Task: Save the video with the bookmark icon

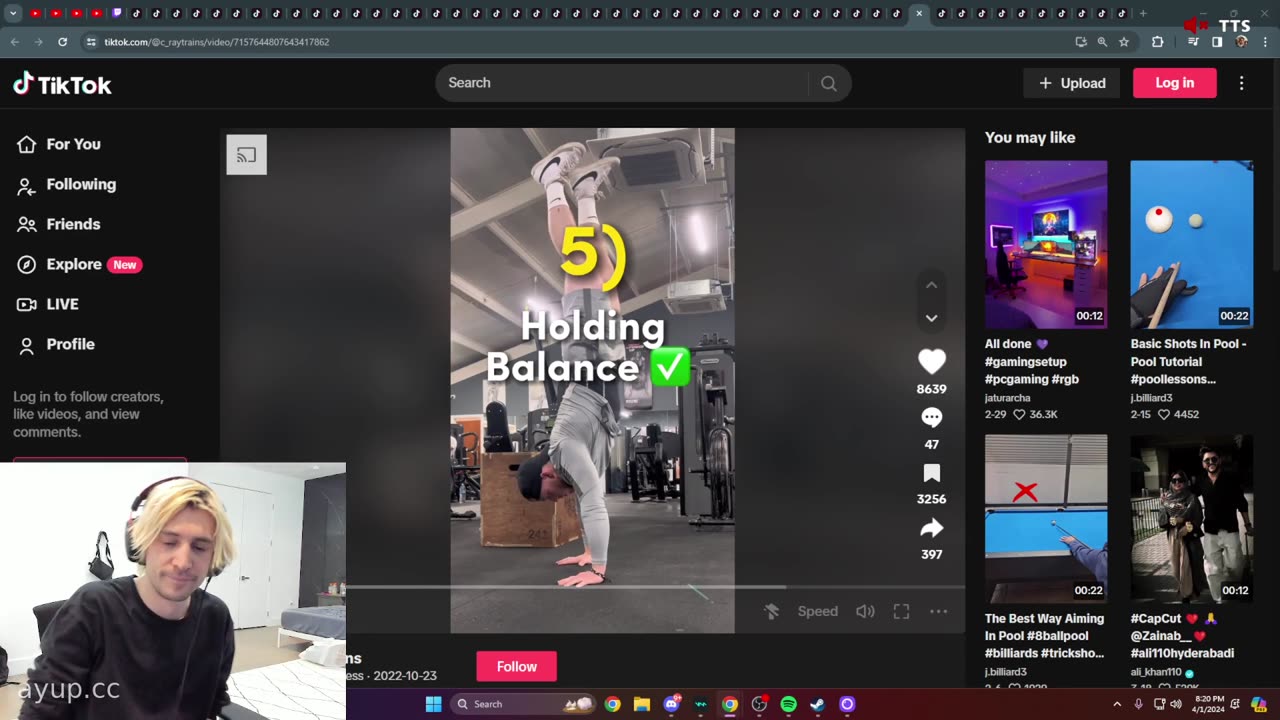Action: tap(931, 472)
